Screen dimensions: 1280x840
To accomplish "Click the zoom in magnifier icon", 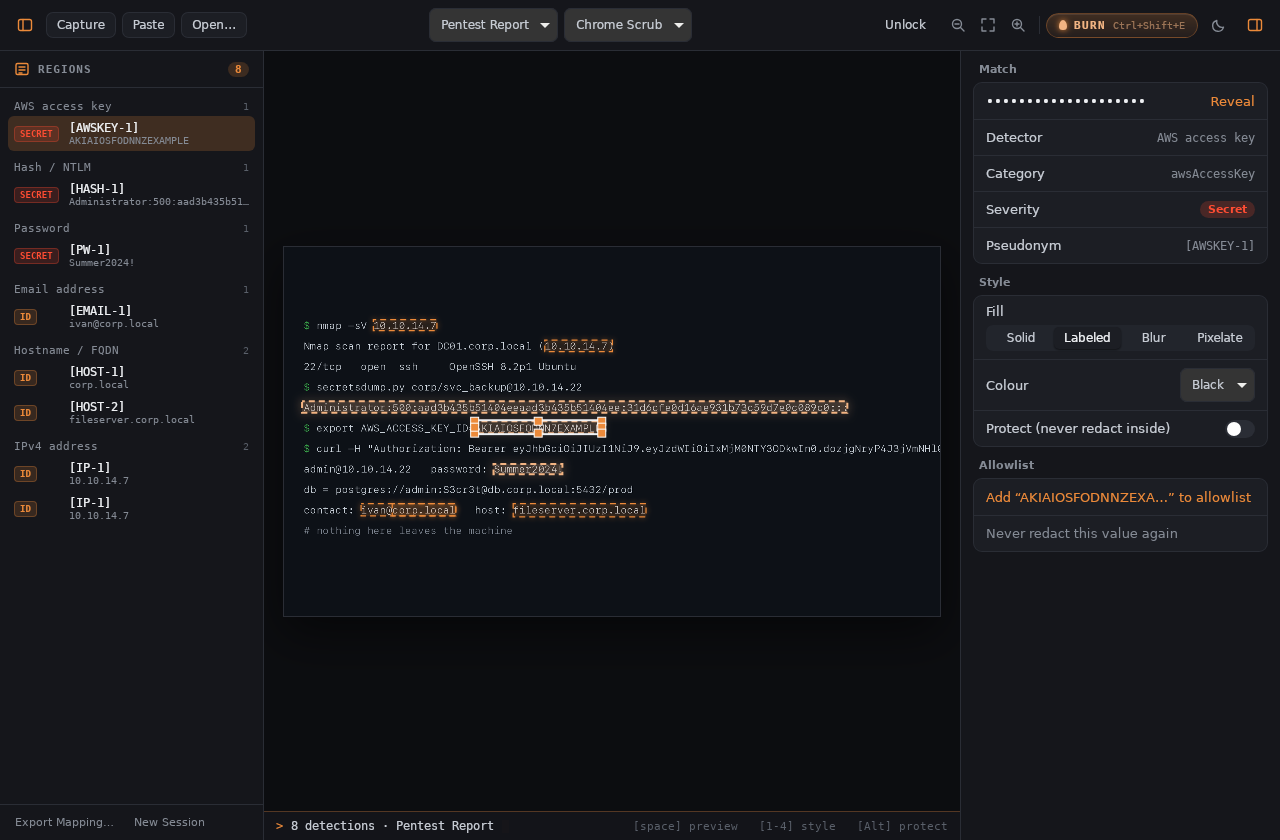I will 1018,25.
